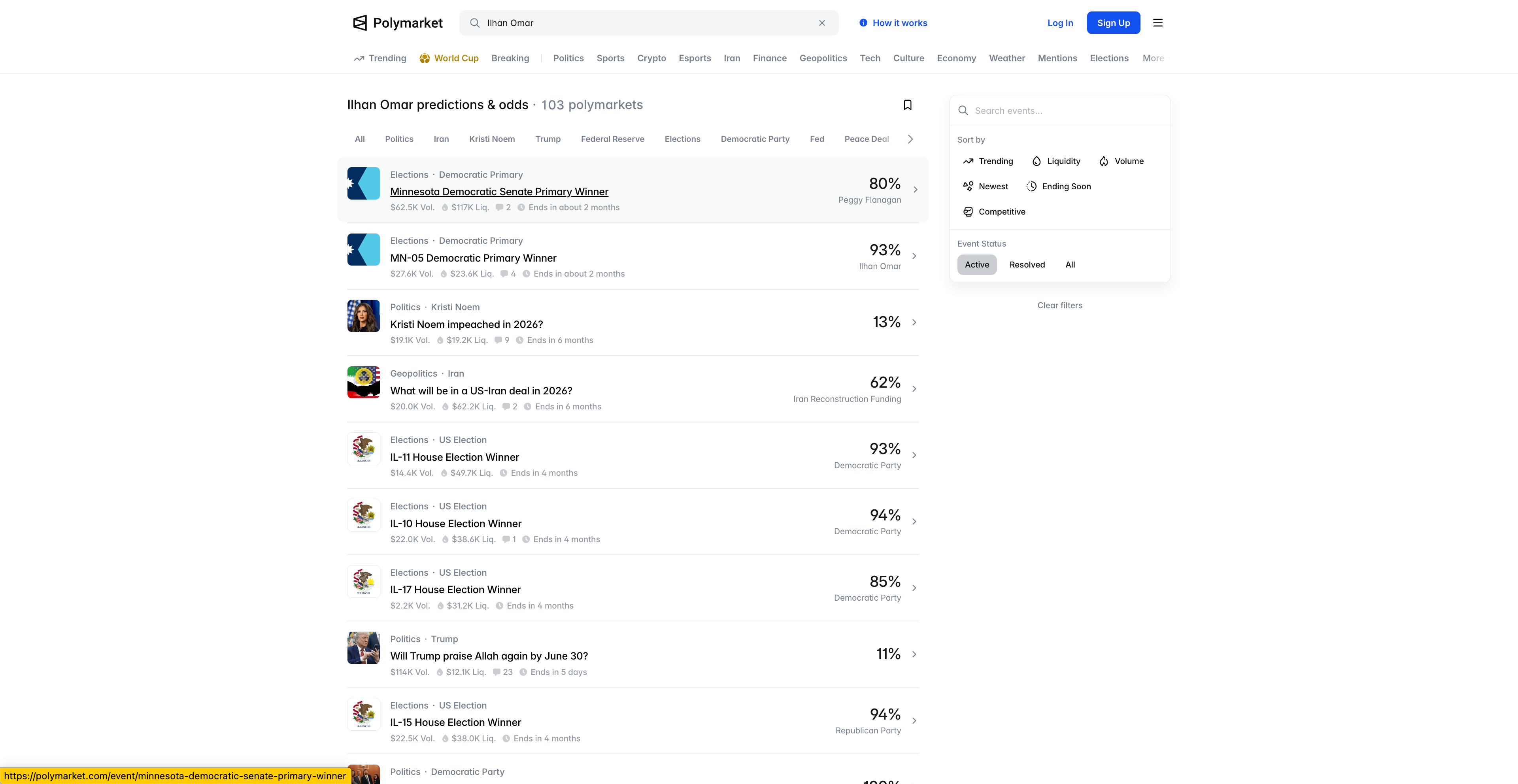Click the IL-11 House Election Illinois seal

[x=364, y=449]
